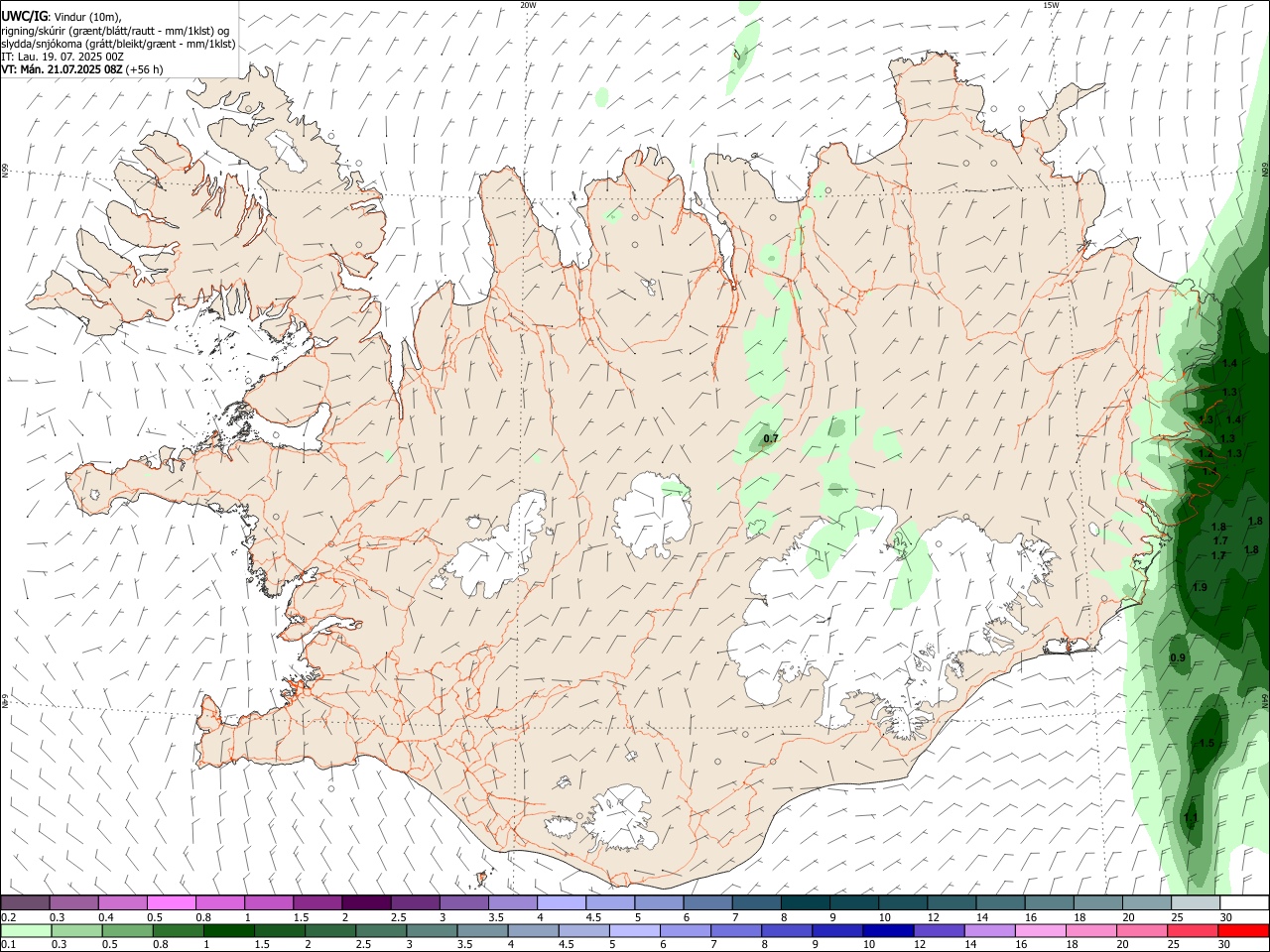Click the palest green swatch after 0.1
This screenshot has height=952, width=1270.
(26, 930)
